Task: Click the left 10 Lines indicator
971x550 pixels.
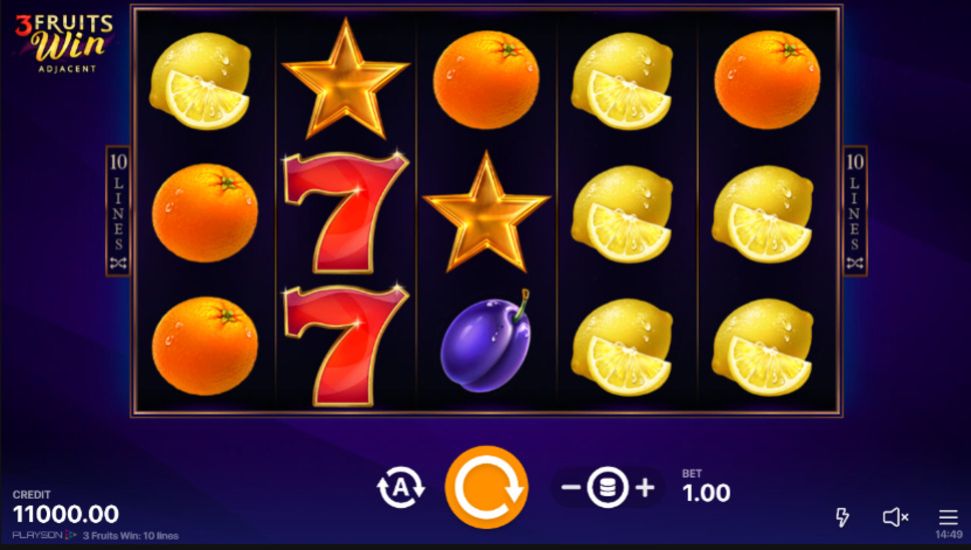Action: pos(118,211)
